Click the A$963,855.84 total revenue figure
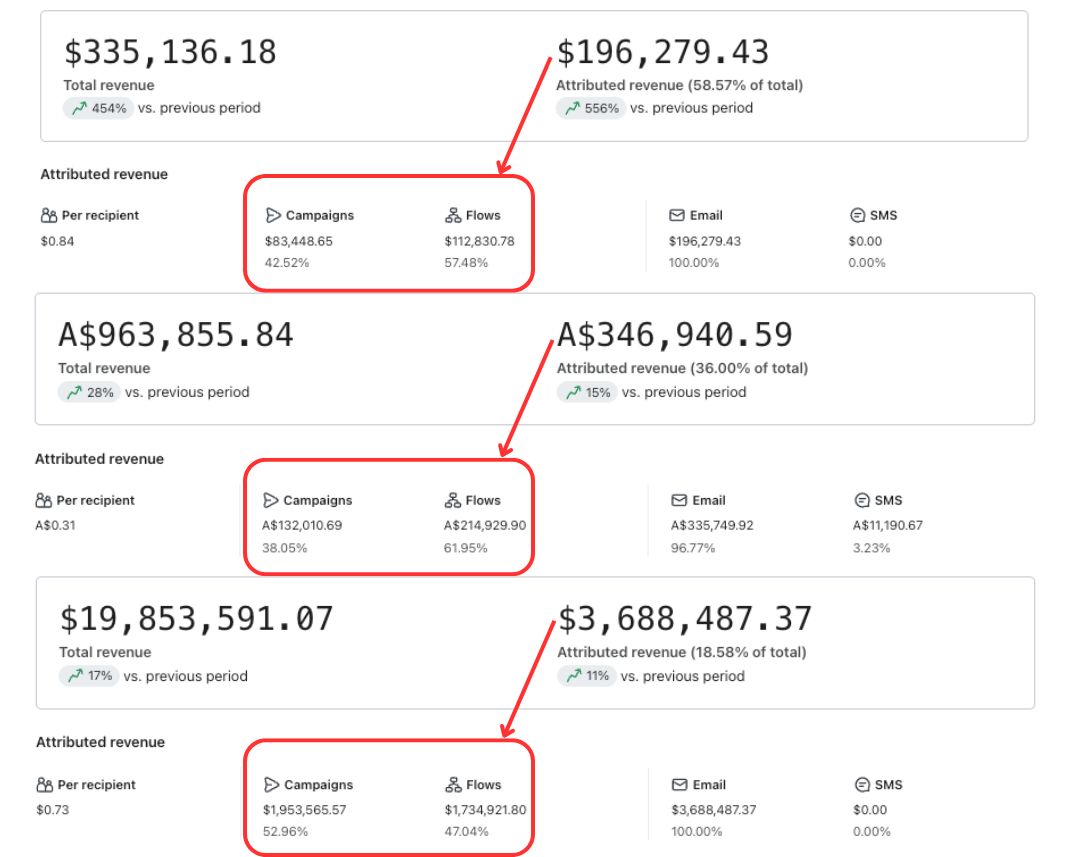The image size is (1070, 857). coord(175,336)
